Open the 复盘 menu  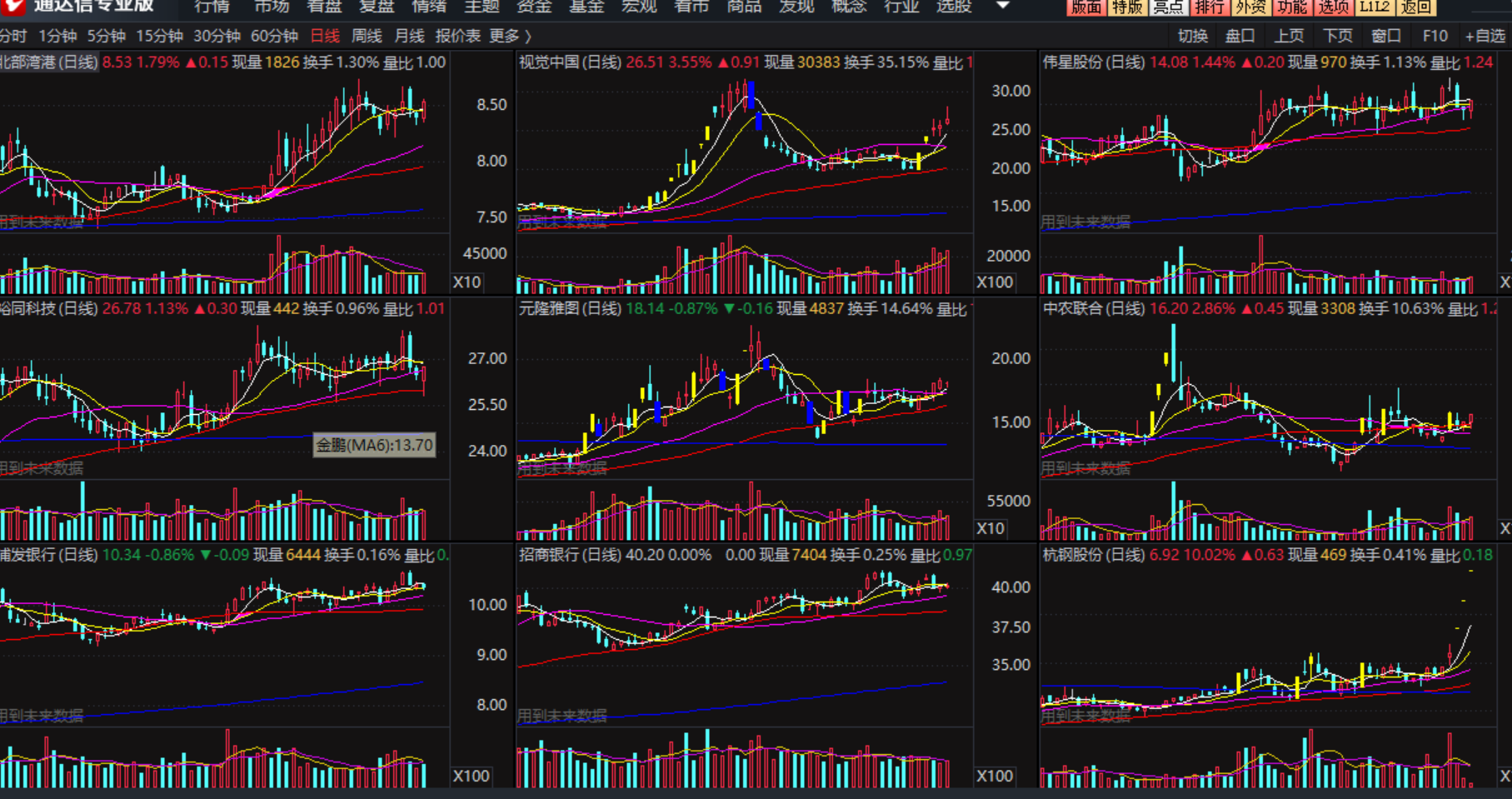376,6
